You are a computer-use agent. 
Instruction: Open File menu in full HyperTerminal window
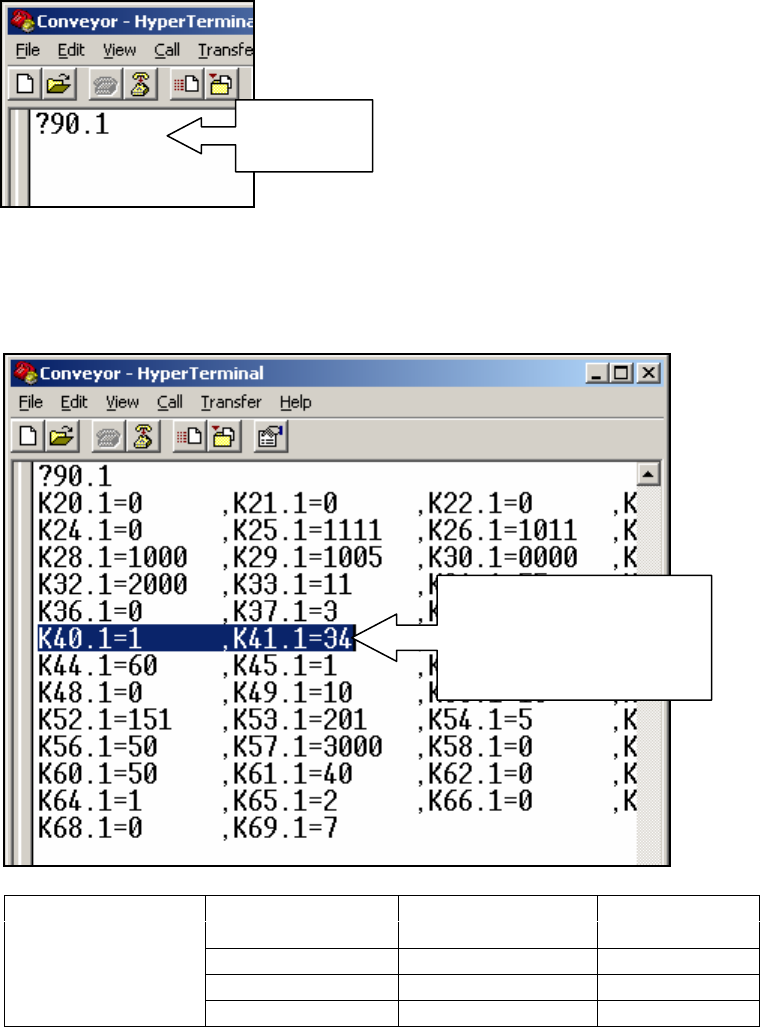[31, 402]
